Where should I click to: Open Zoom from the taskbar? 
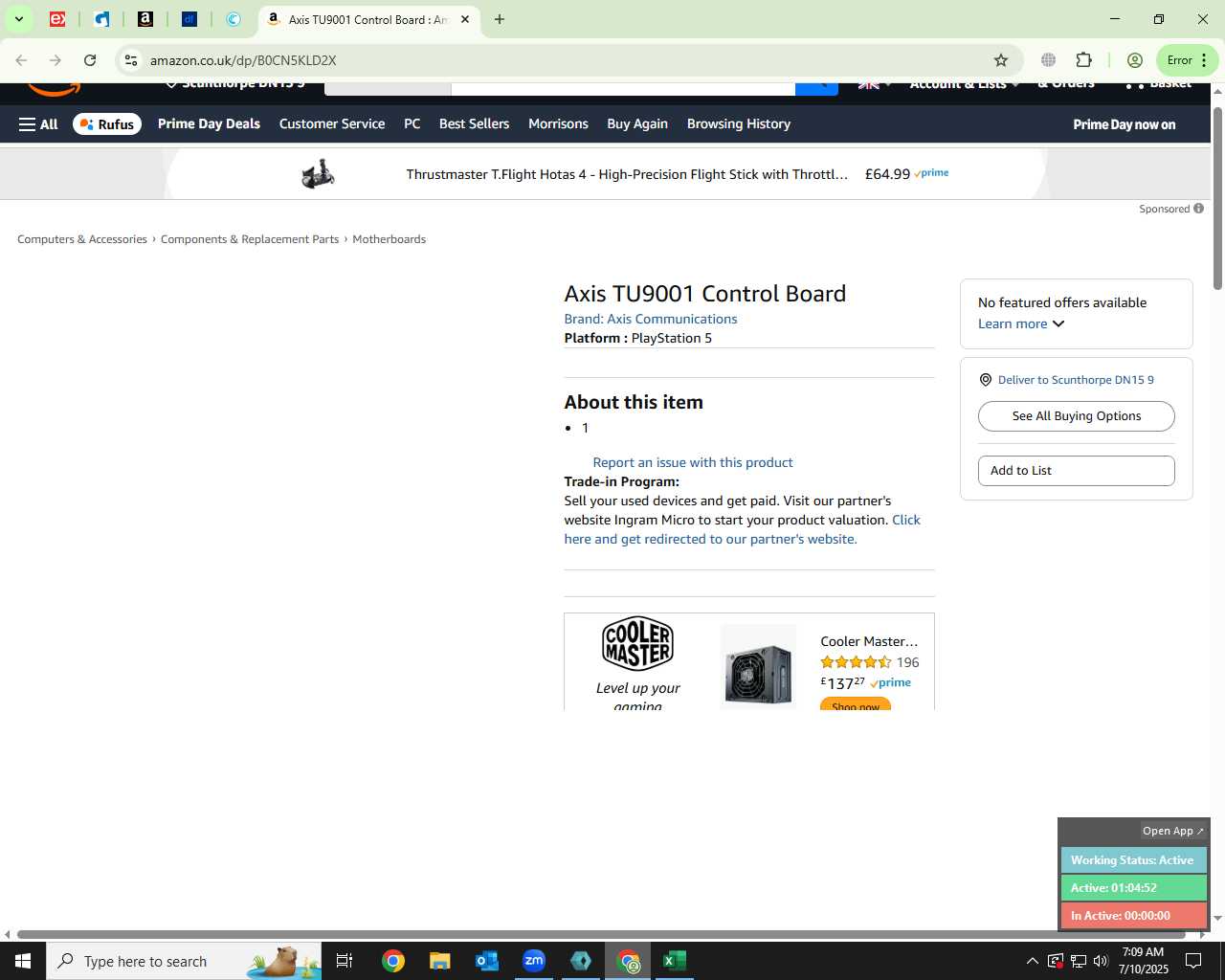point(534,961)
